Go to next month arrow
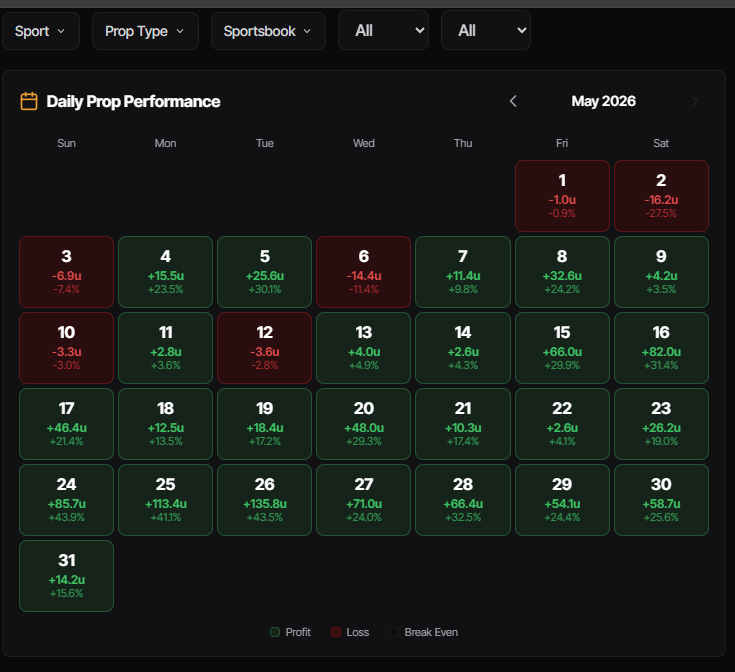Image resolution: width=735 pixels, height=672 pixels. click(x=695, y=101)
